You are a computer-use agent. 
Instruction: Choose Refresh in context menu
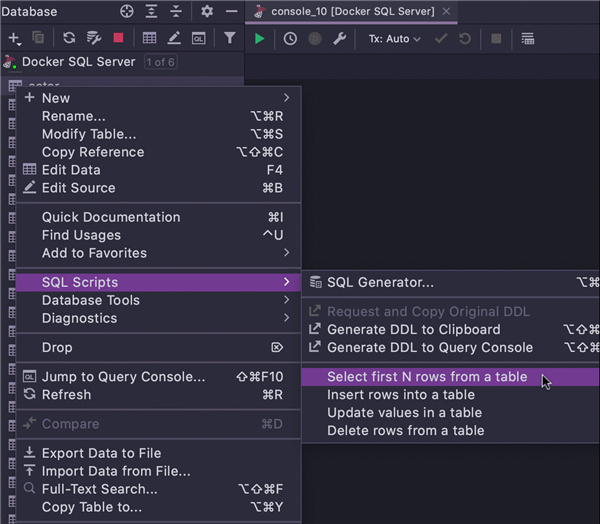[158, 395]
